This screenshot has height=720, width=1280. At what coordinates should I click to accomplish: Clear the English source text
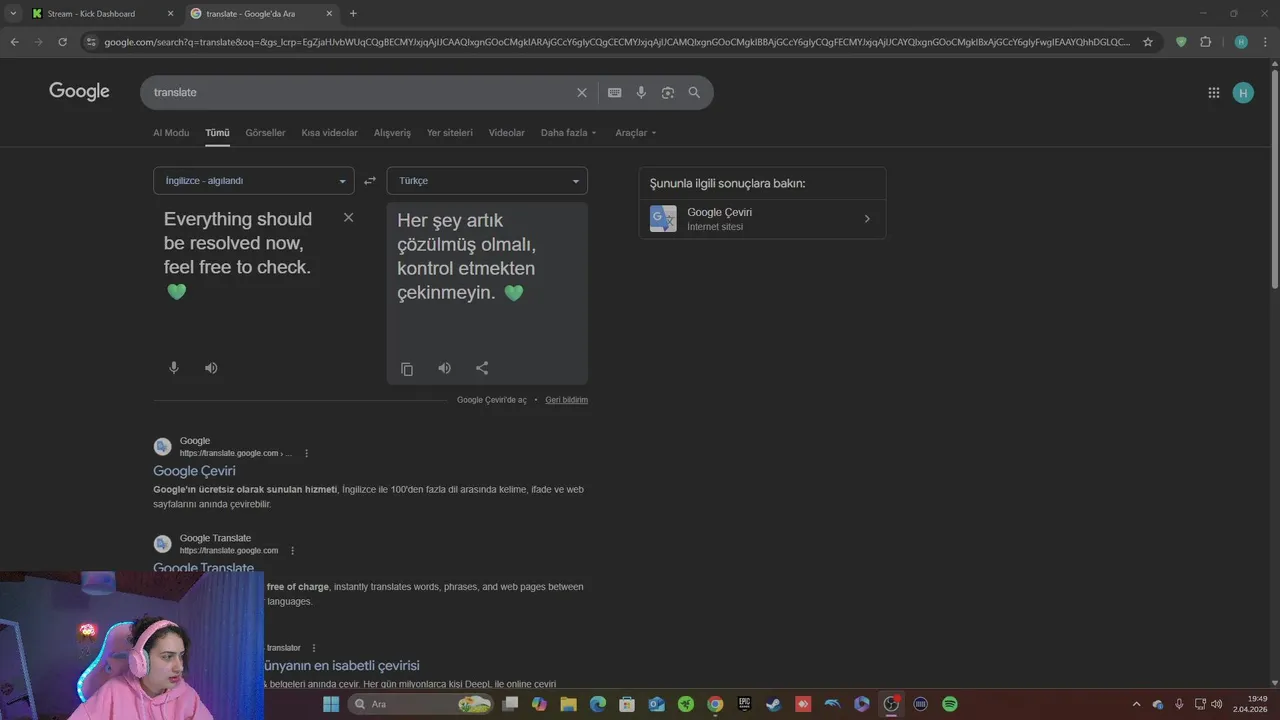pyautogui.click(x=348, y=217)
